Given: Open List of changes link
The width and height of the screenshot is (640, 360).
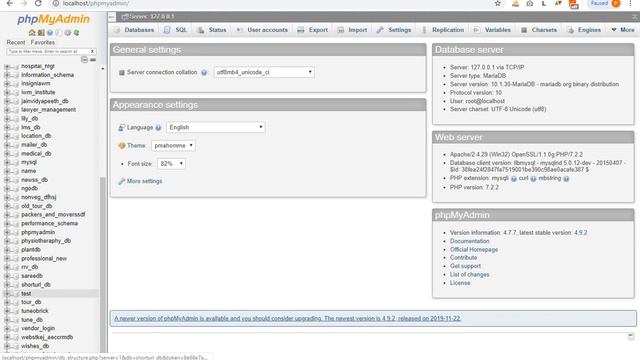Looking at the screenshot, I should point(469,275).
